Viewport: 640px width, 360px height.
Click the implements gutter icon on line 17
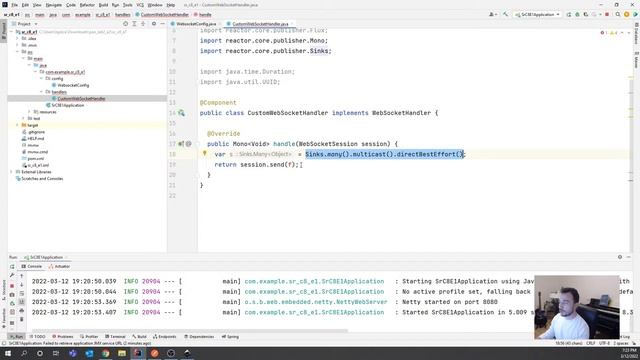pos(181,144)
